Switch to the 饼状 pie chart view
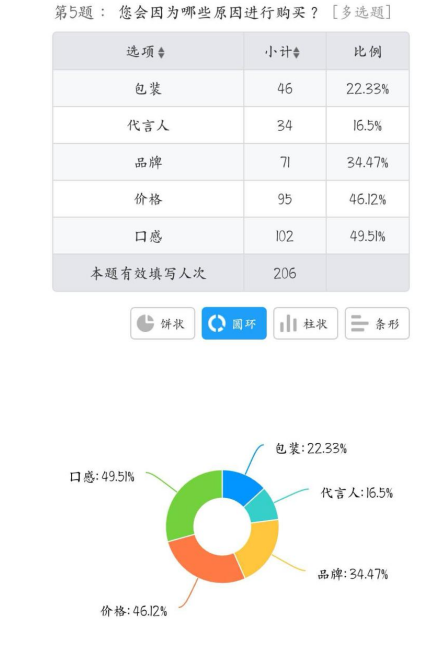This screenshot has height=656, width=430. coord(162,323)
